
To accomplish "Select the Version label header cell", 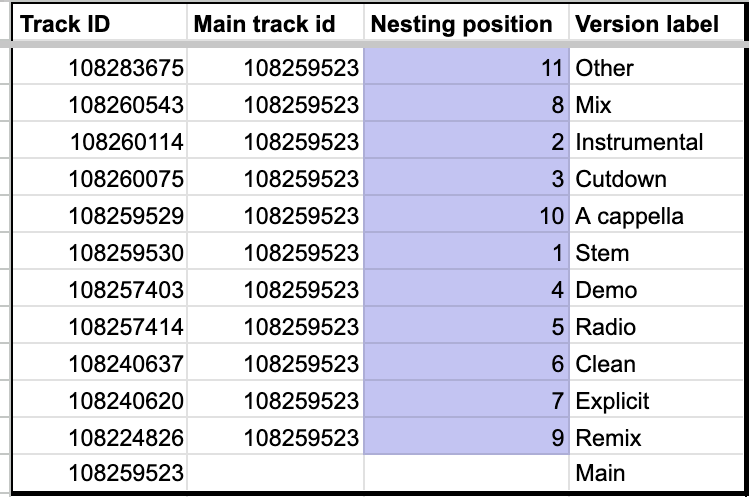I will tap(656, 24).
